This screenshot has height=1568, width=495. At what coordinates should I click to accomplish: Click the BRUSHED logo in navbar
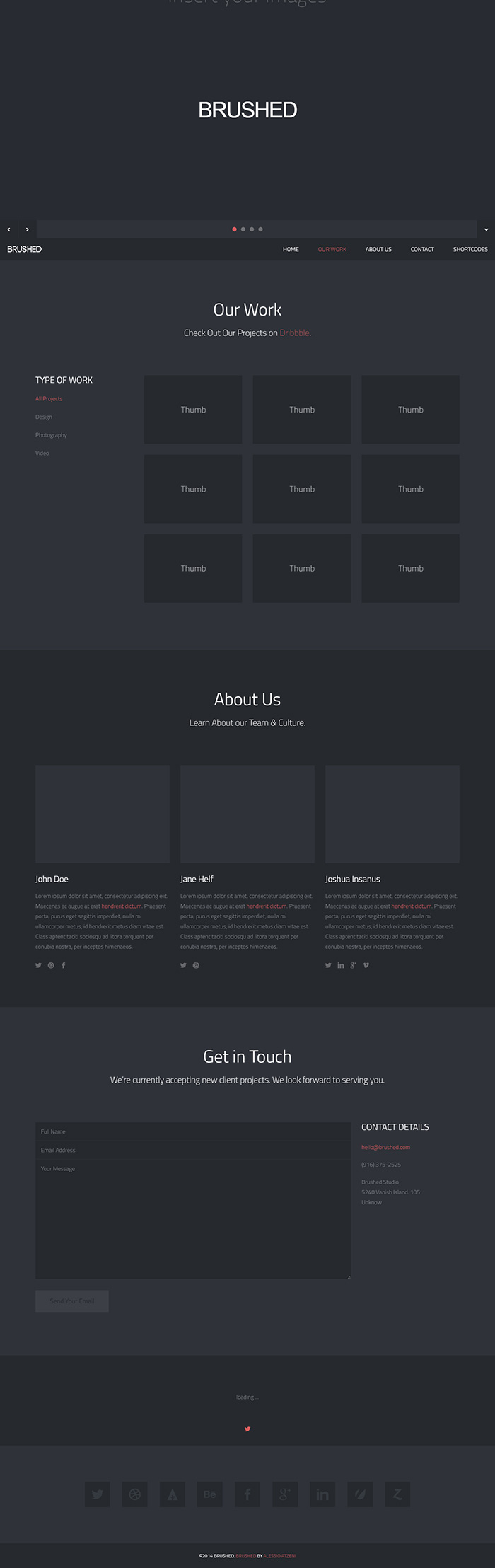pyautogui.click(x=24, y=249)
